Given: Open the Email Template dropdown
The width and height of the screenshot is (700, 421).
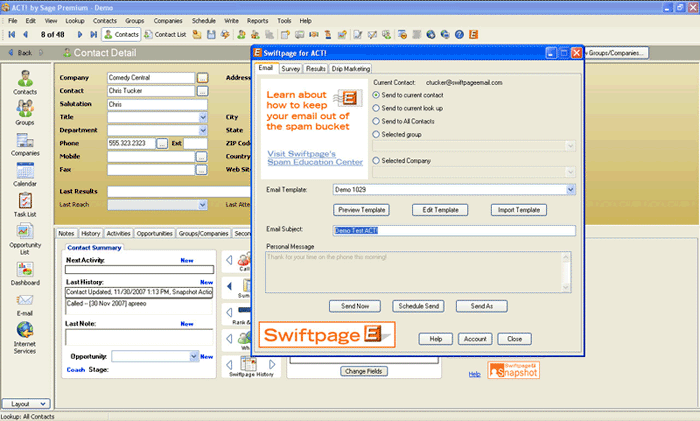Looking at the screenshot, I should [x=570, y=190].
